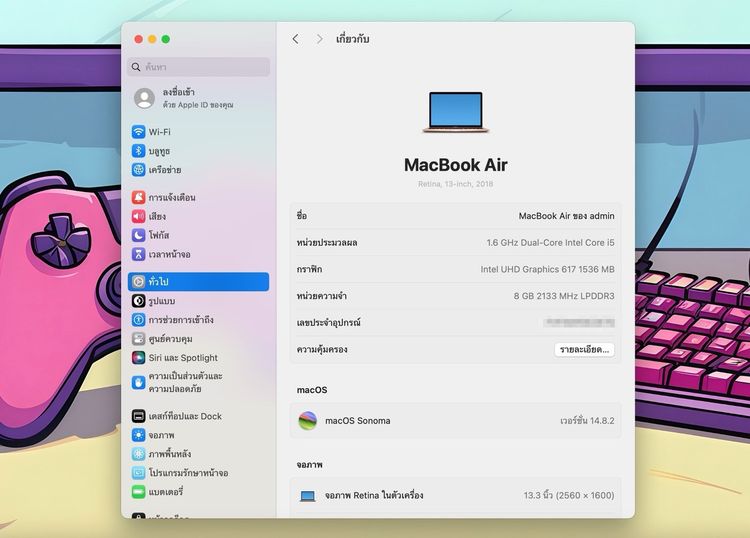This screenshot has height=538, width=750.
Task: Go back with the left chevron
Action: (296, 39)
